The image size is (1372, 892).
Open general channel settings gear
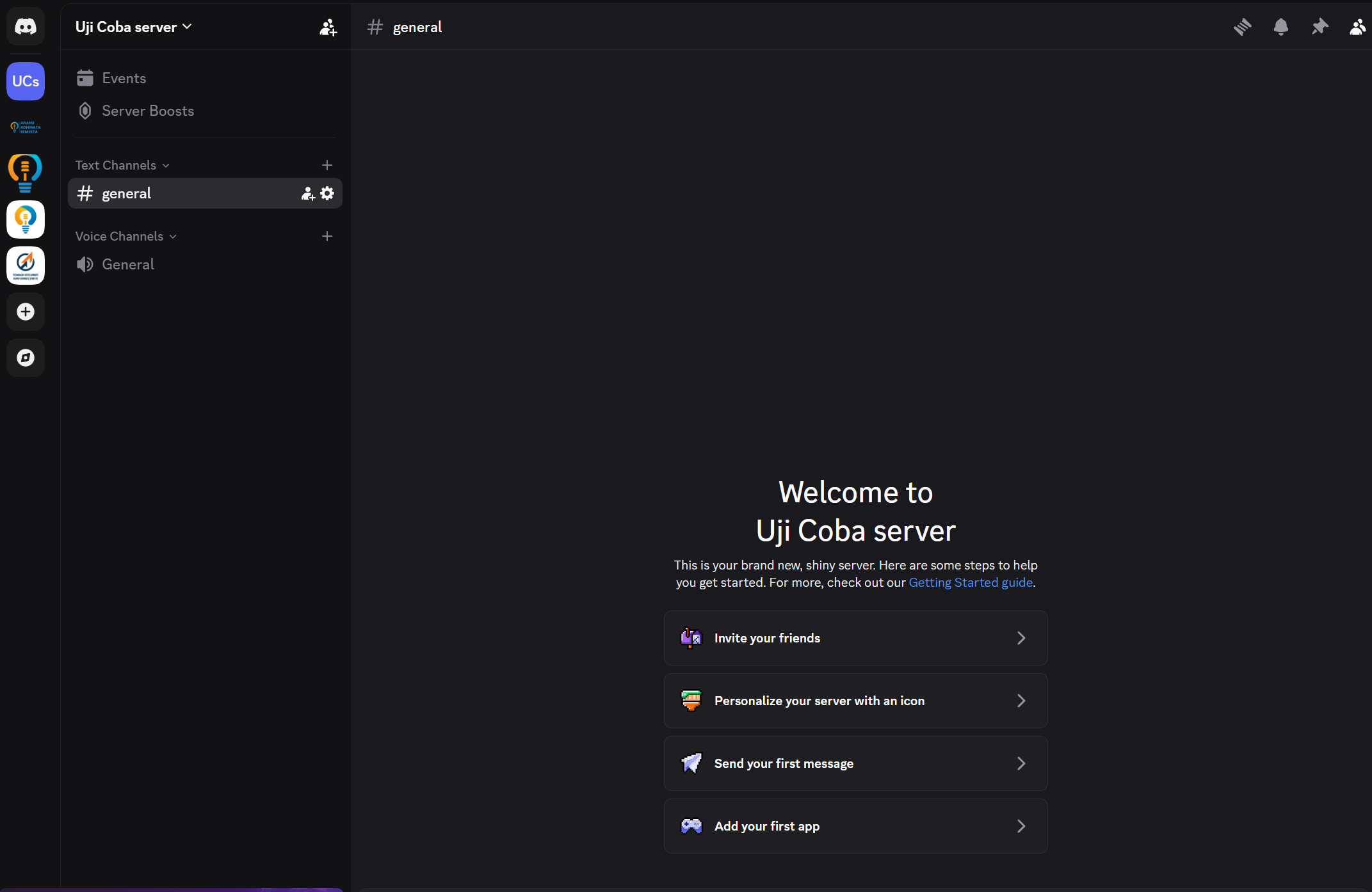[x=327, y=193]
